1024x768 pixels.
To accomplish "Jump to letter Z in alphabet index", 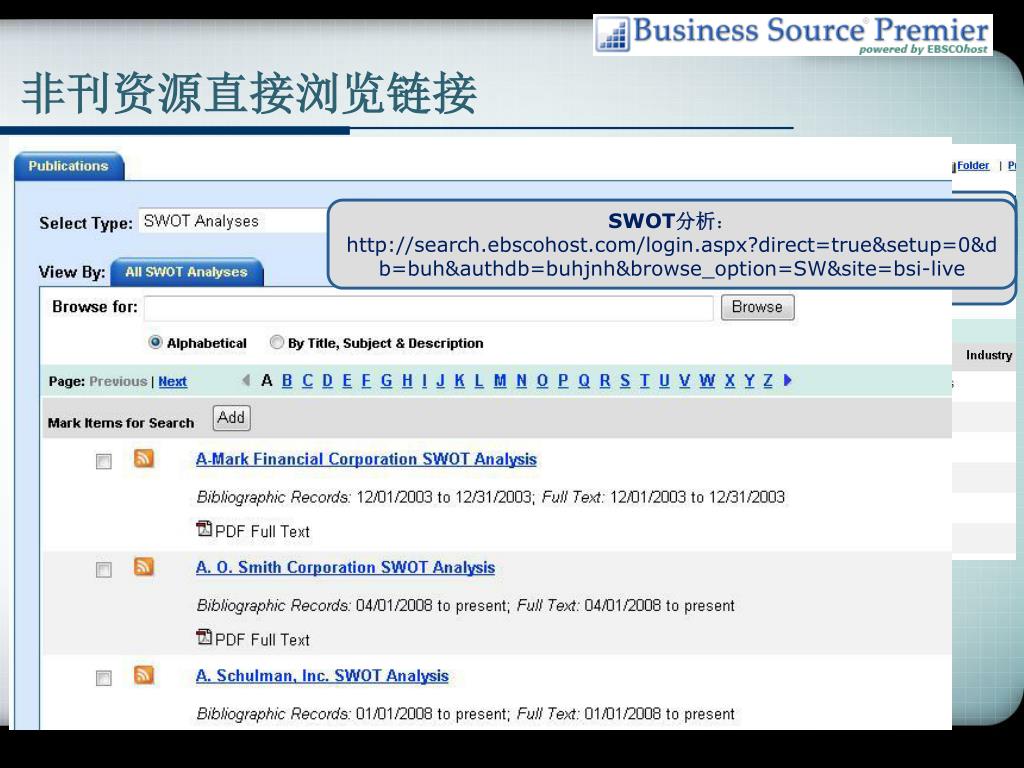I will 768,381.
